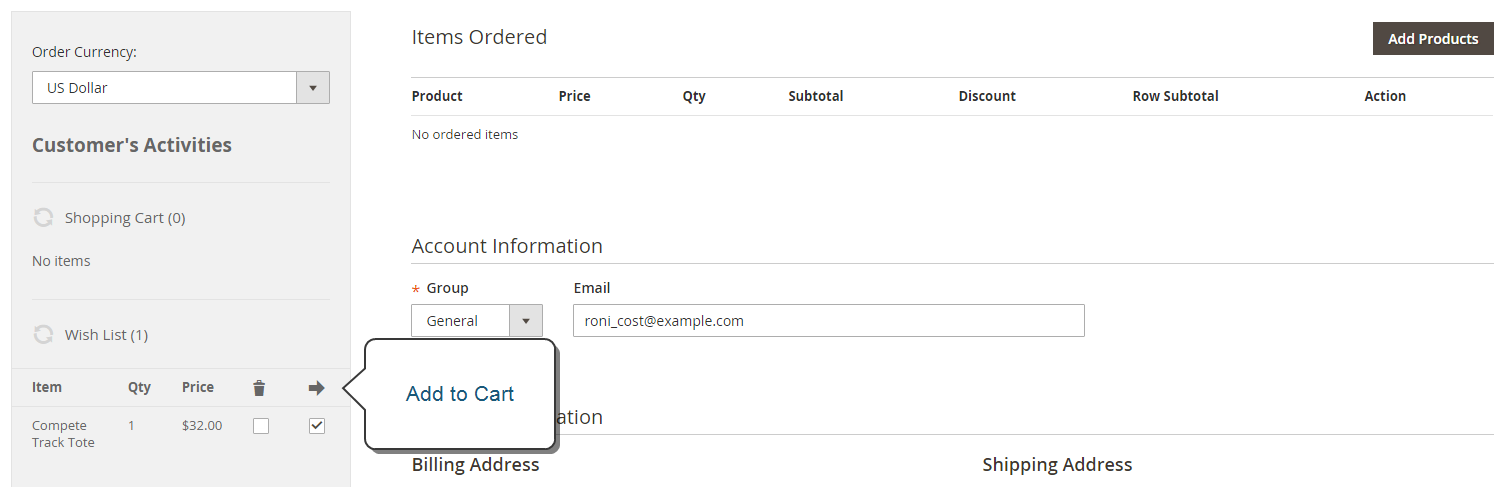Click the Discount column header
The image size is (1506, 487).
click(987, 96)
